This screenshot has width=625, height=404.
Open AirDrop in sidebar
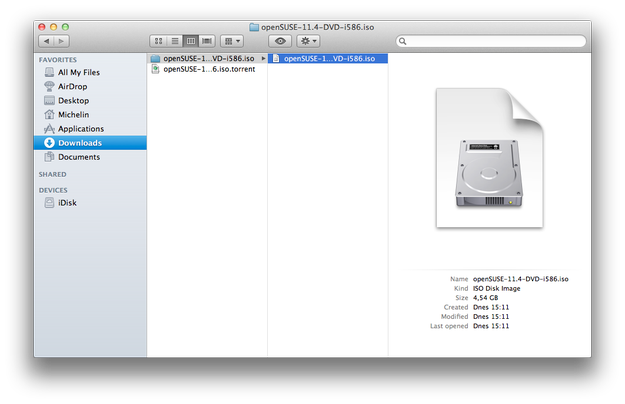point(90,86)
